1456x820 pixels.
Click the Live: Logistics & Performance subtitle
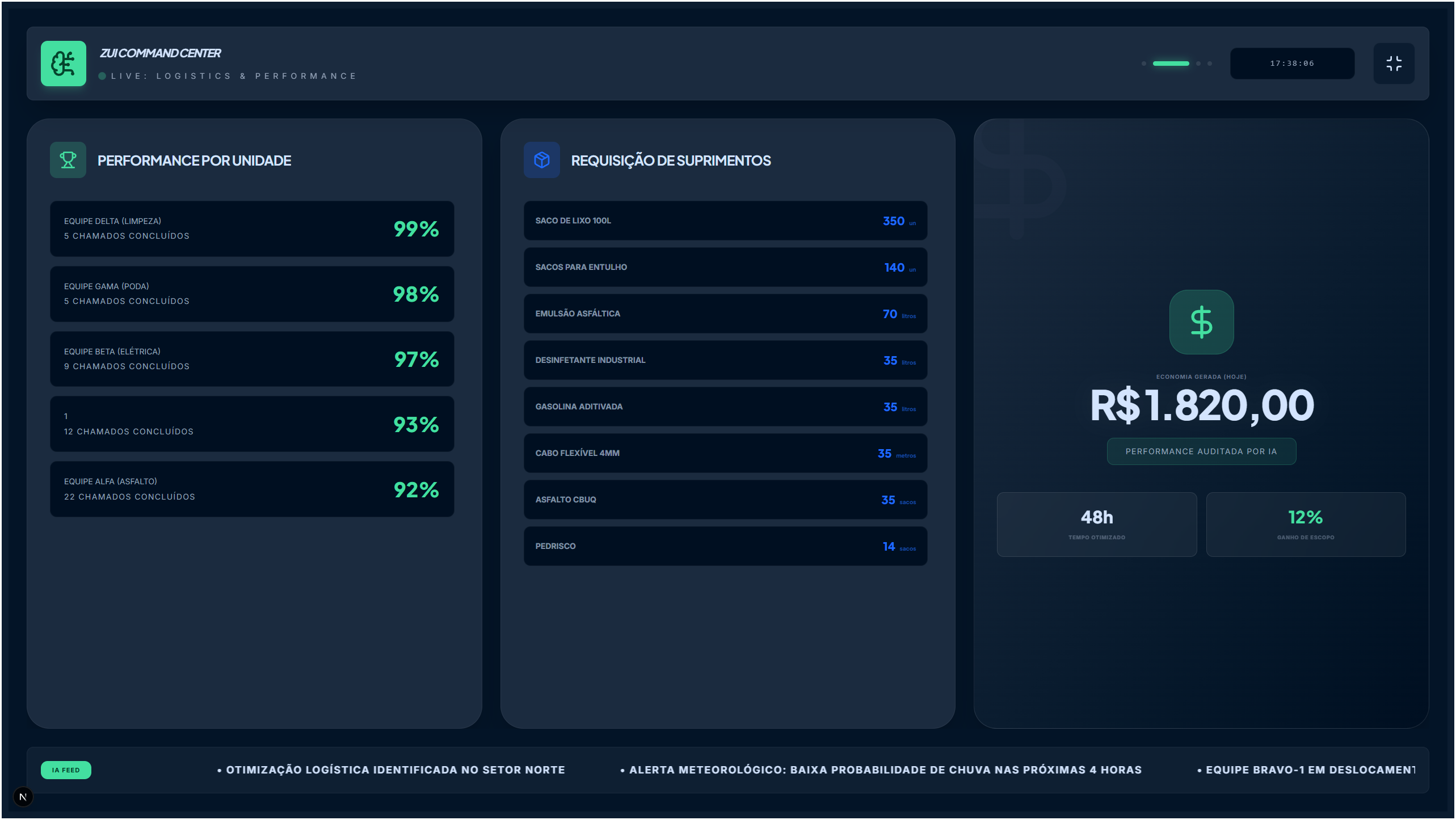tap(234, 76)
